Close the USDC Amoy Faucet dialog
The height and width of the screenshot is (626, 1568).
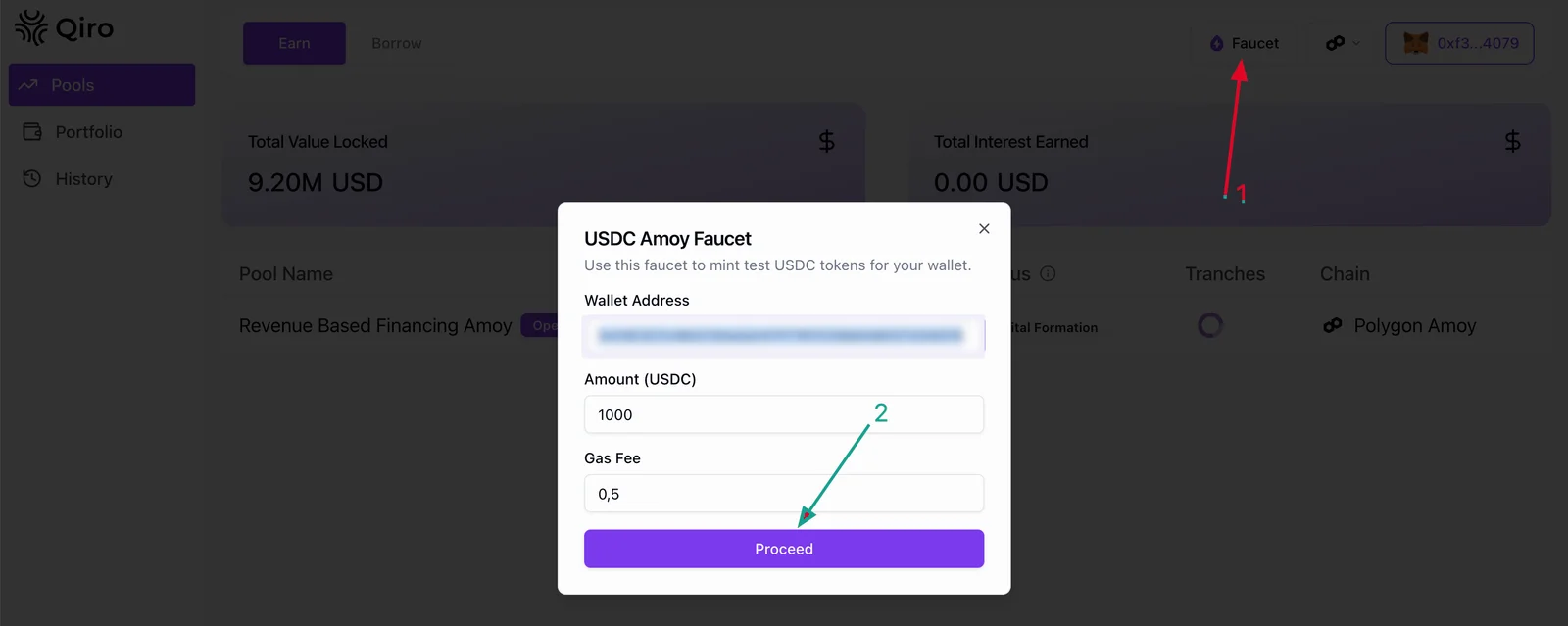[984, 228]
